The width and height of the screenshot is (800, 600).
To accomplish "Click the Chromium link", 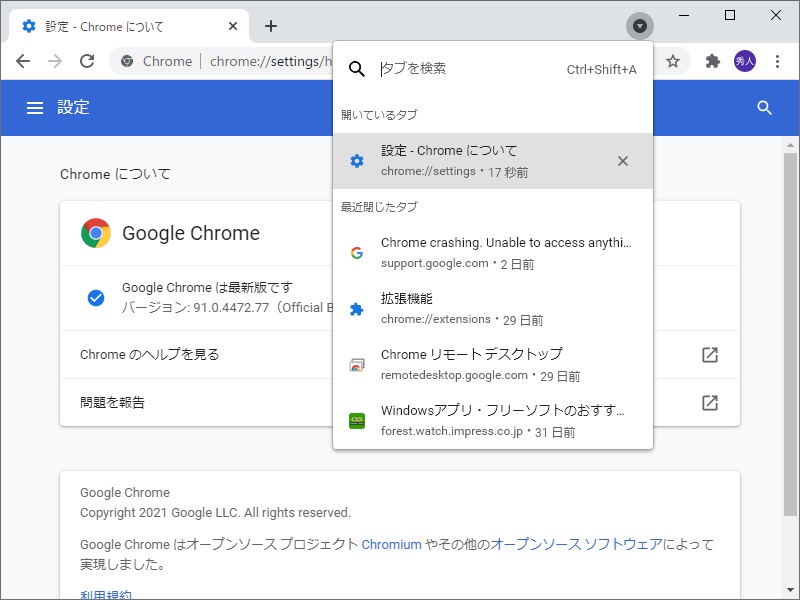I will (391, 544).
